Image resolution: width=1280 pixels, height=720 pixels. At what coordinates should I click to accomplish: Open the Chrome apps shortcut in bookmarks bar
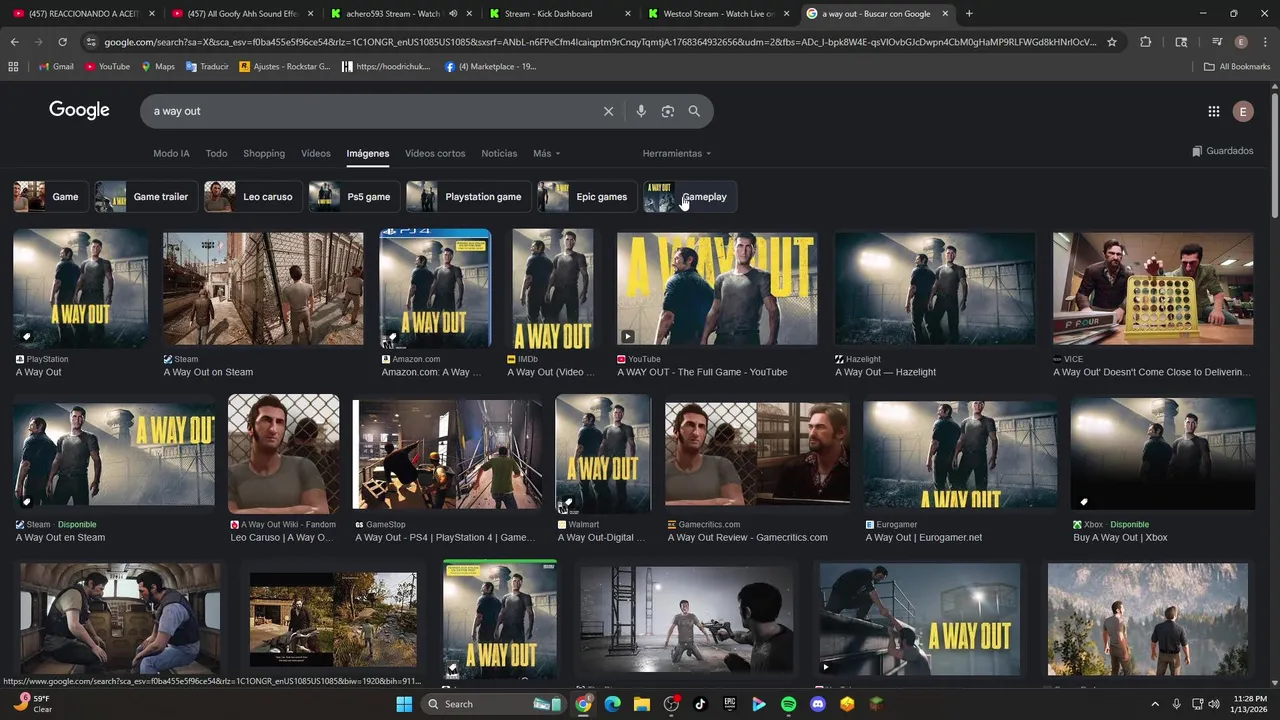(13, 66)
